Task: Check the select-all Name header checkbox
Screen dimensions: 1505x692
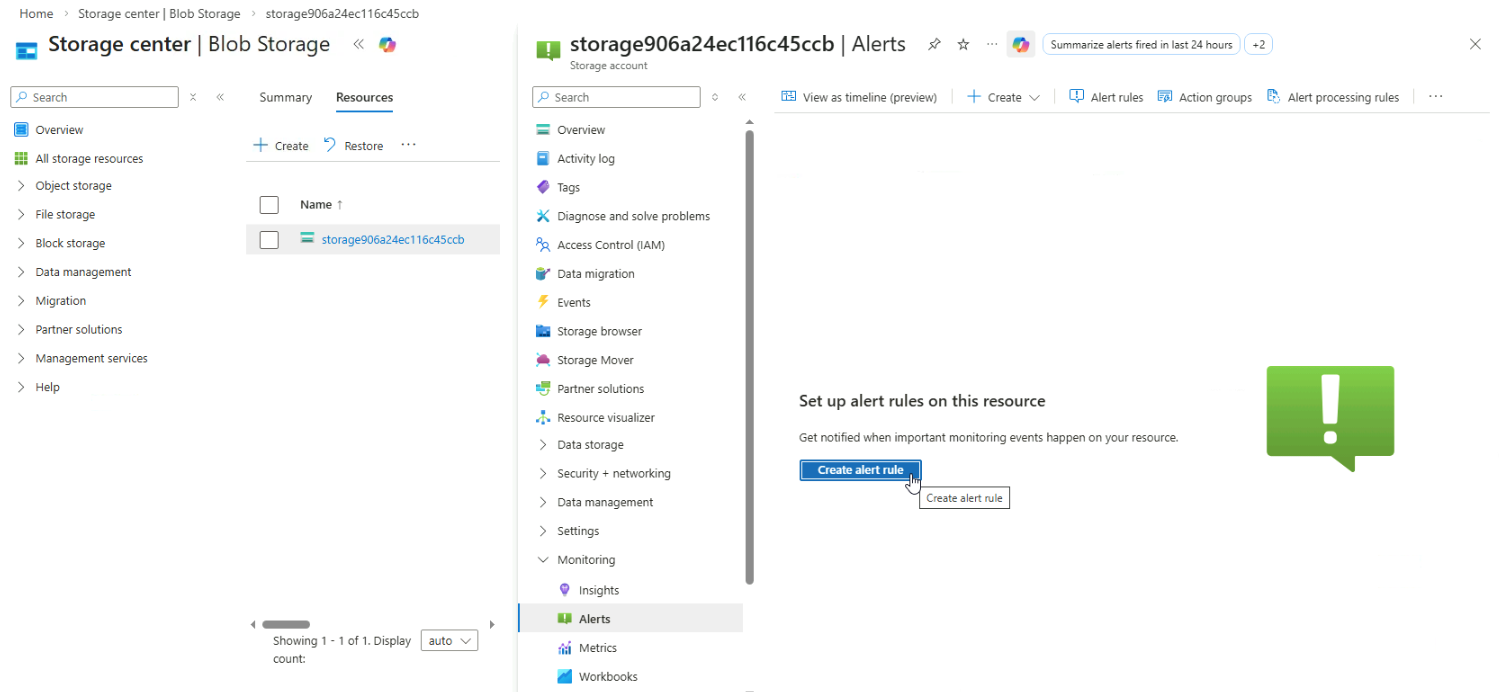Action: 269,205
